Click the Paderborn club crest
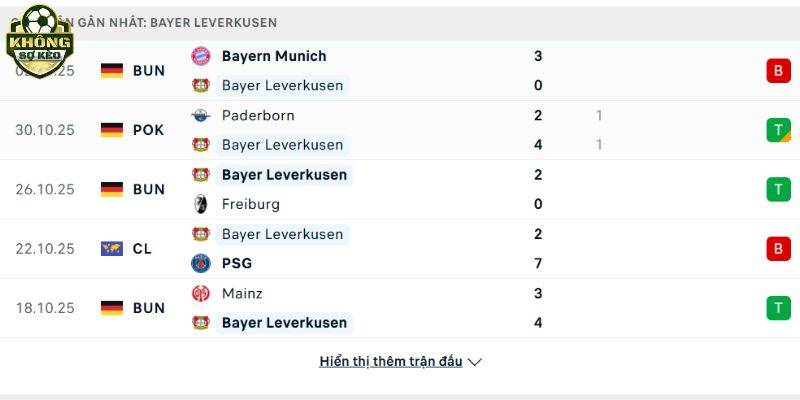 point(201,115)
